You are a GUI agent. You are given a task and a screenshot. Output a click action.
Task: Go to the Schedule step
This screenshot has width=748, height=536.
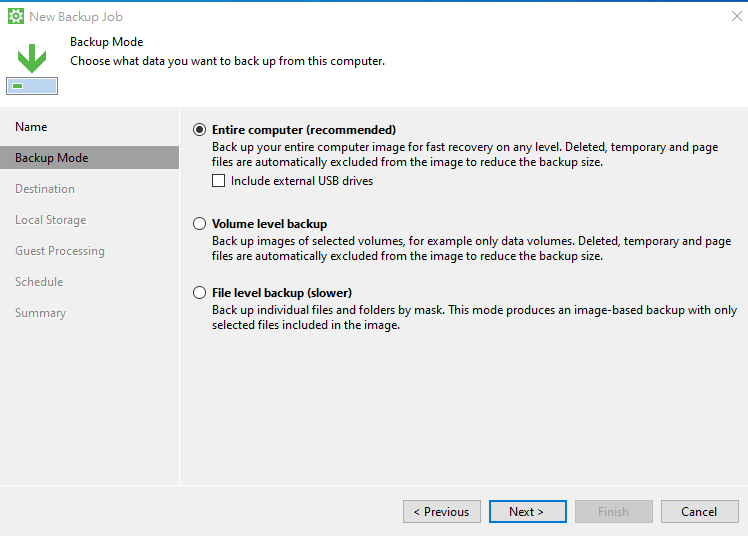(39, 282)
